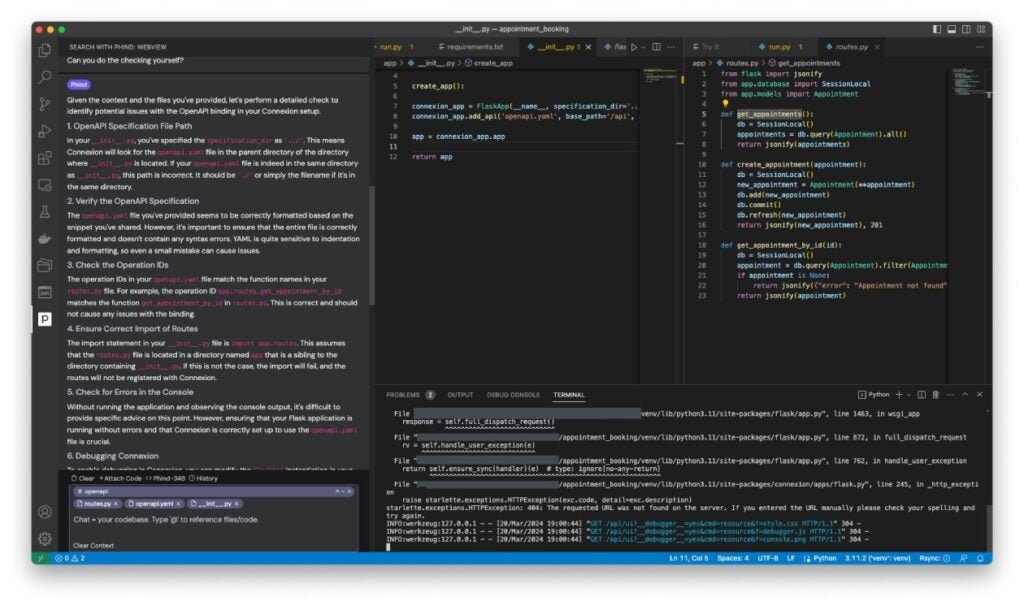Viewport: 1024px width, 606px height.
Task: Create a new terminal with plus icon
Action: 899,394
